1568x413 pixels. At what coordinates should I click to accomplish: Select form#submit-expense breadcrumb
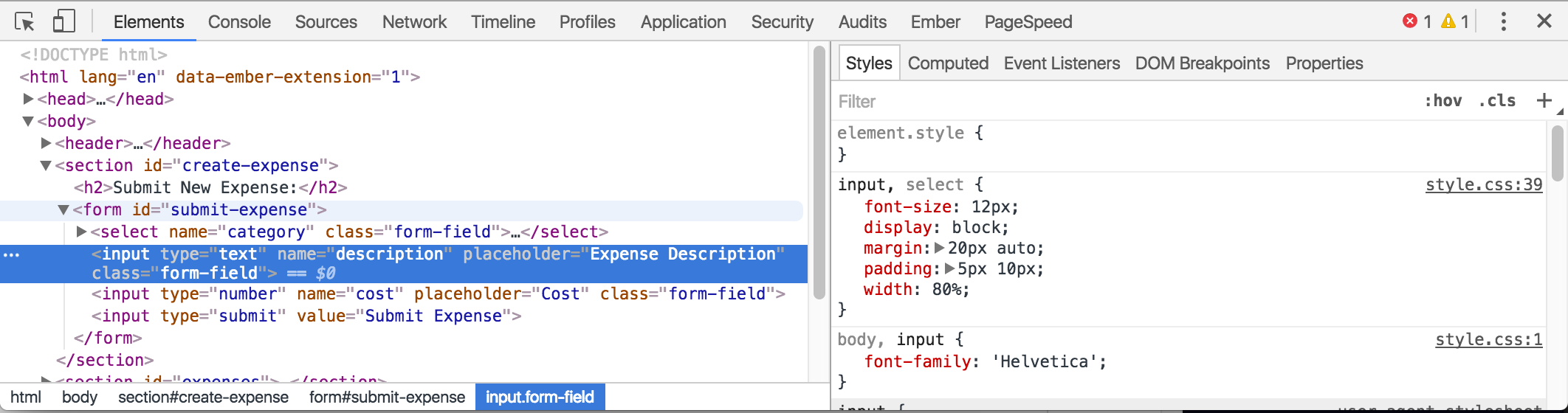[387, 397]
